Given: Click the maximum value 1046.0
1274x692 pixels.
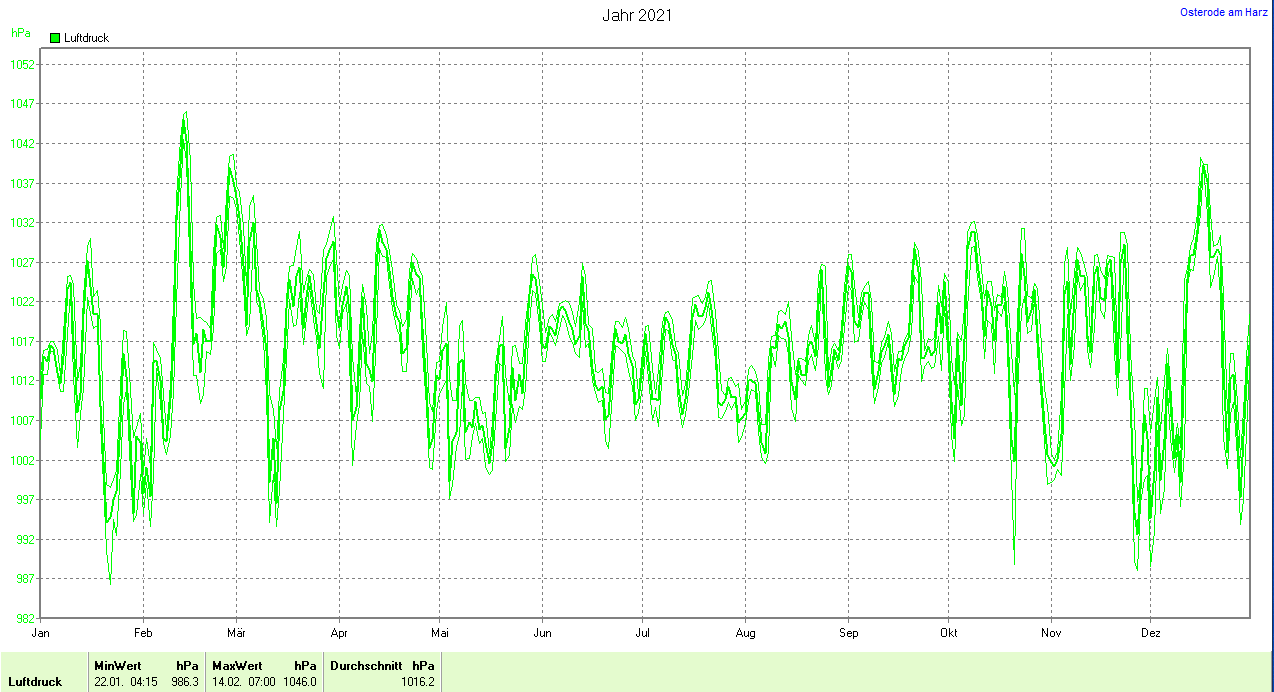Looking at the screenshot, I should coord(300,682).
